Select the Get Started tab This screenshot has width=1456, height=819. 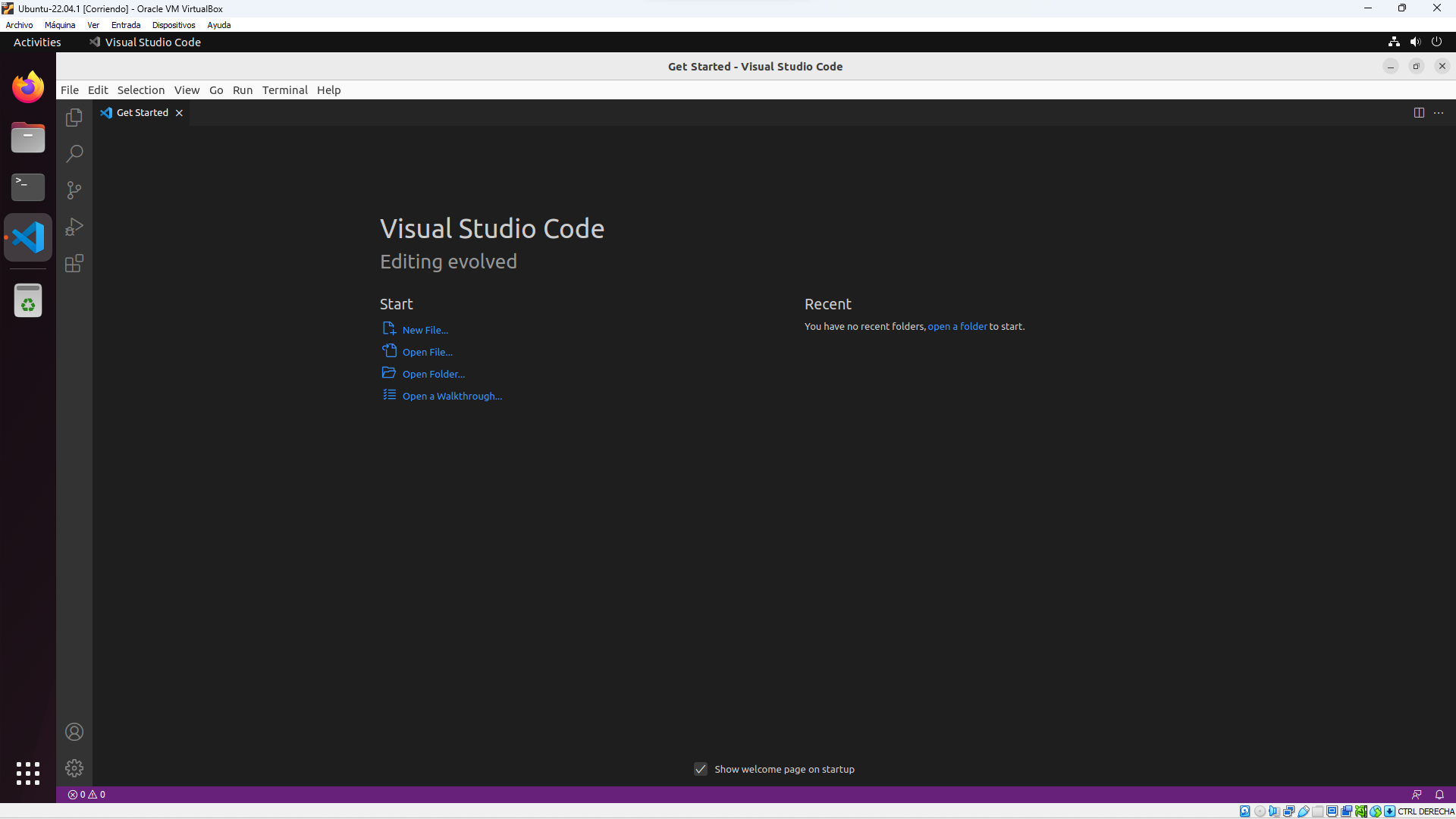[x=142, y=113]
